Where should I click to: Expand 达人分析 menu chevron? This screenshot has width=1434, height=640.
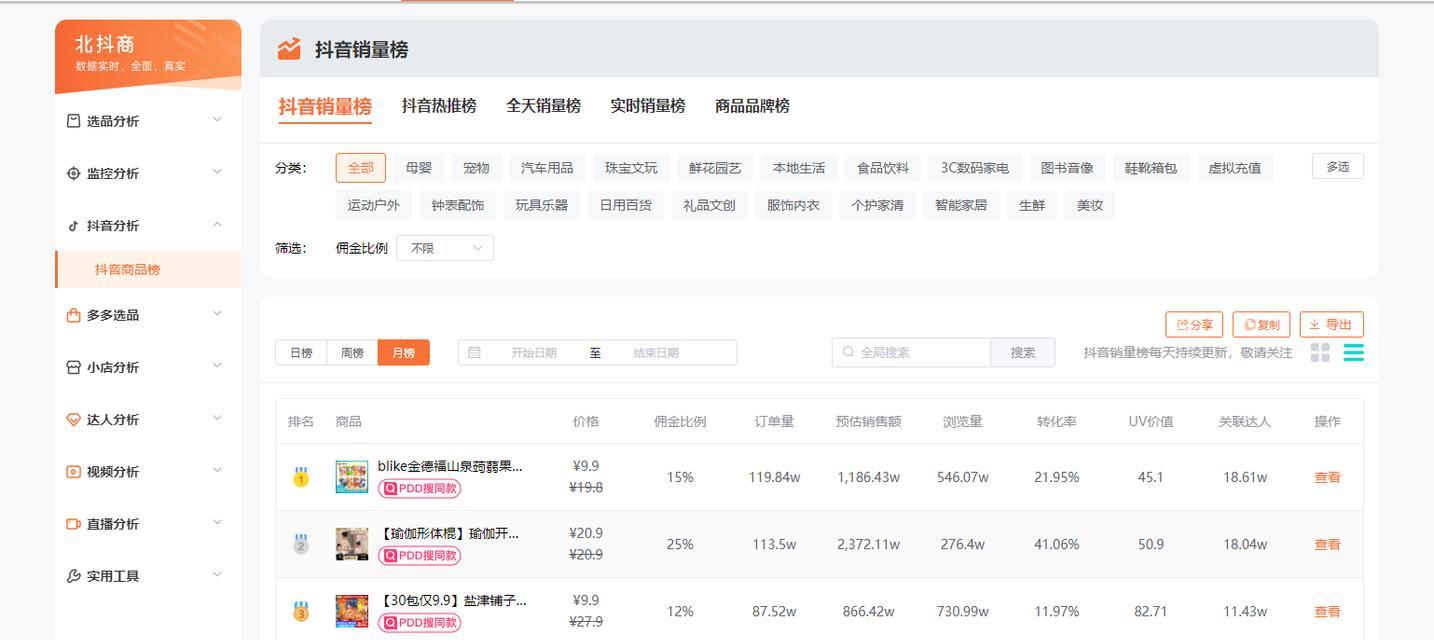point(217,419)
